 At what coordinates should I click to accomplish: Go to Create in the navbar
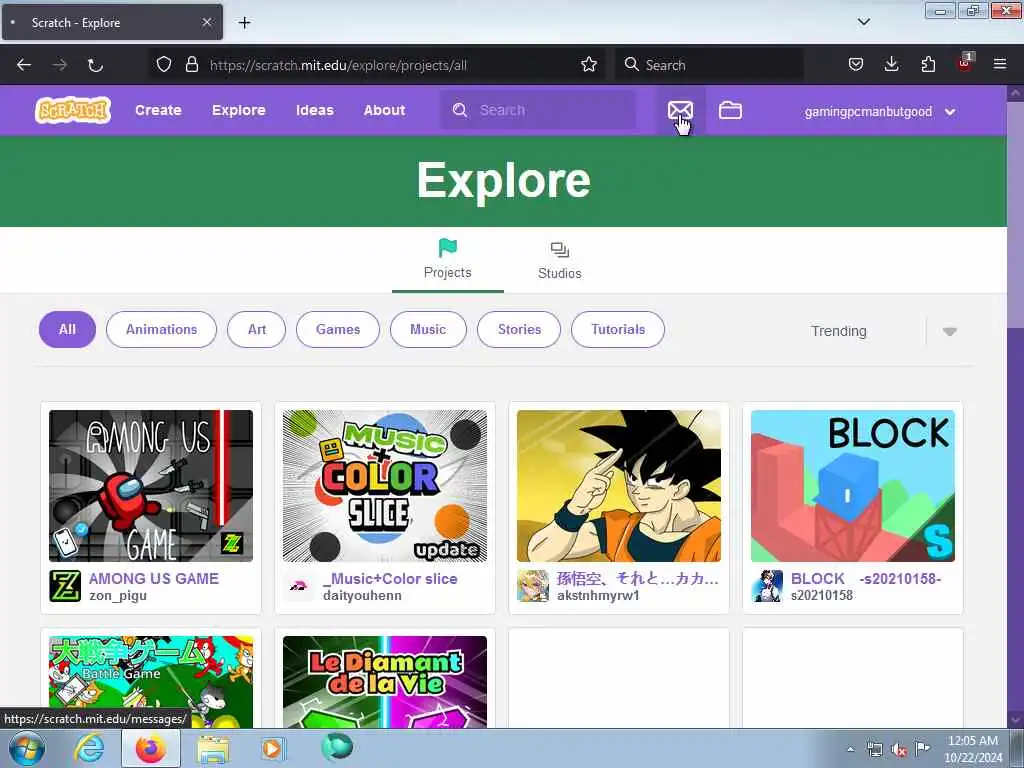(x=158, y=110)
